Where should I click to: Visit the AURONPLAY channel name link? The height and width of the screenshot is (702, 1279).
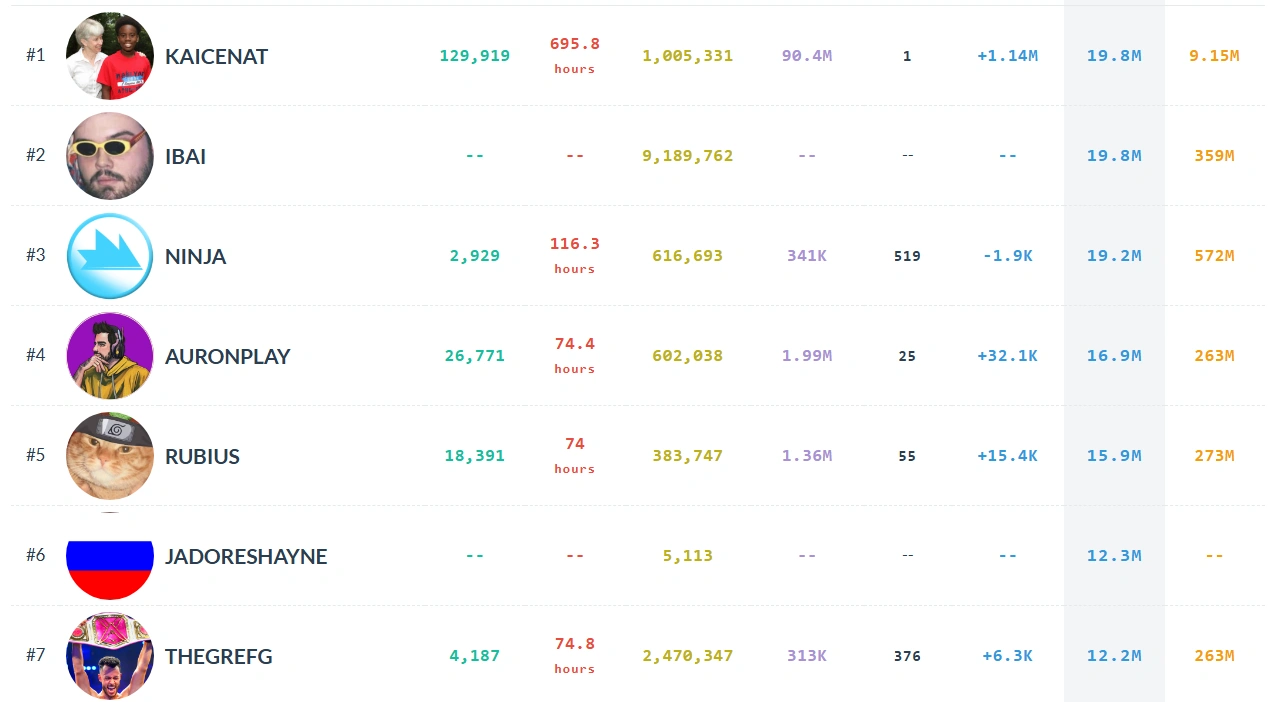(x=227, y=356)
